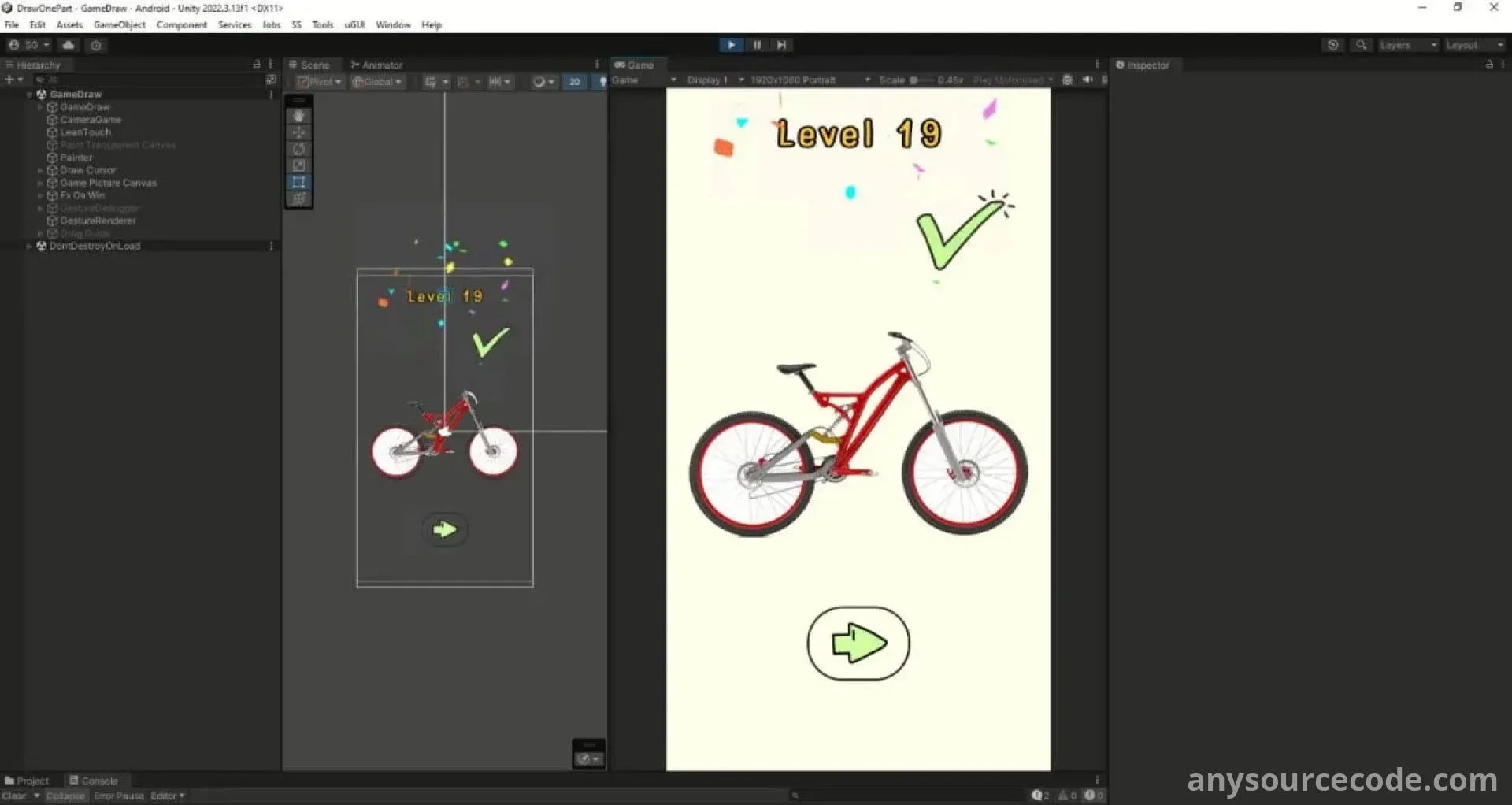Open the Layout dropdown

coord(1474,45)
